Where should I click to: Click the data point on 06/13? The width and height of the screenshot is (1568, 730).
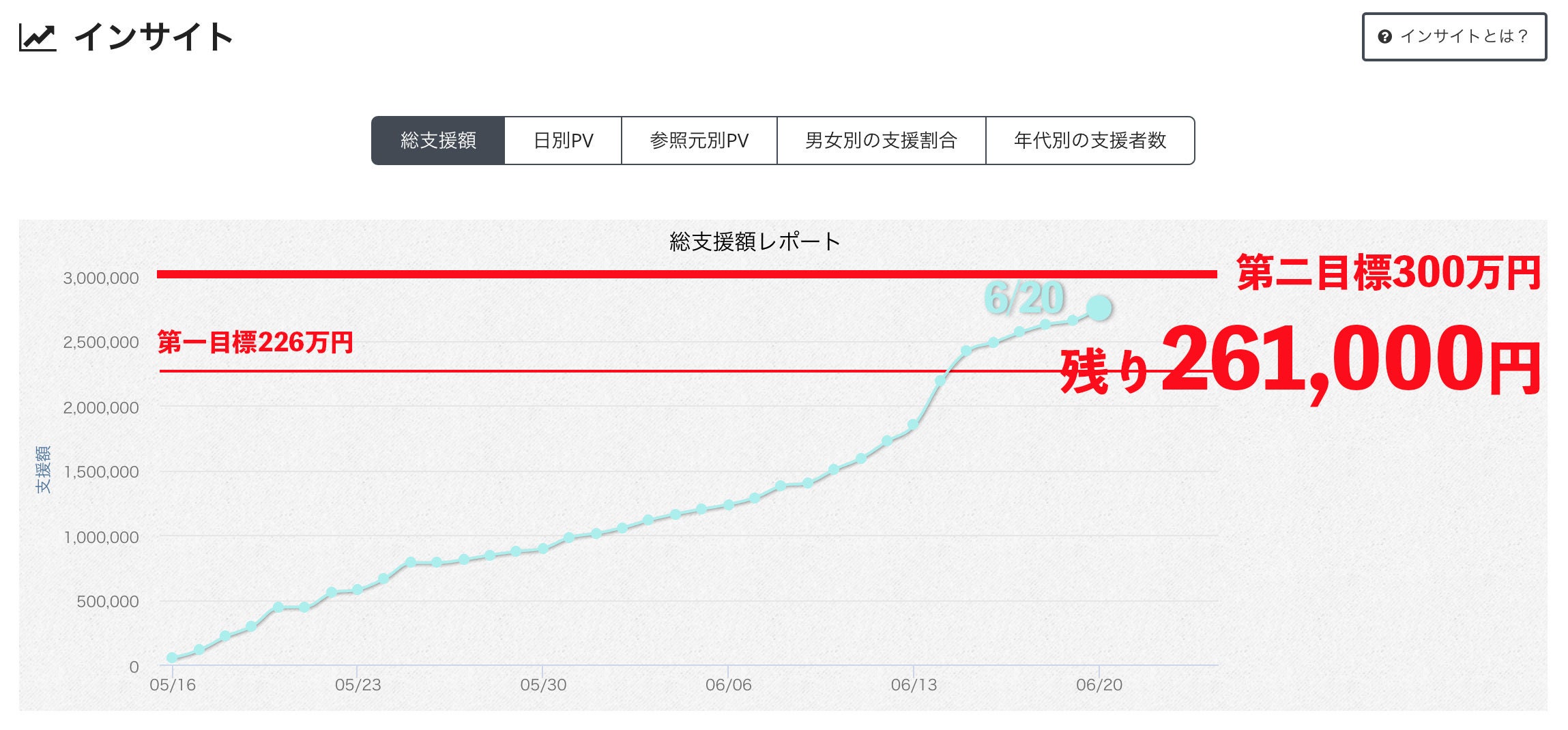[913, 425]
